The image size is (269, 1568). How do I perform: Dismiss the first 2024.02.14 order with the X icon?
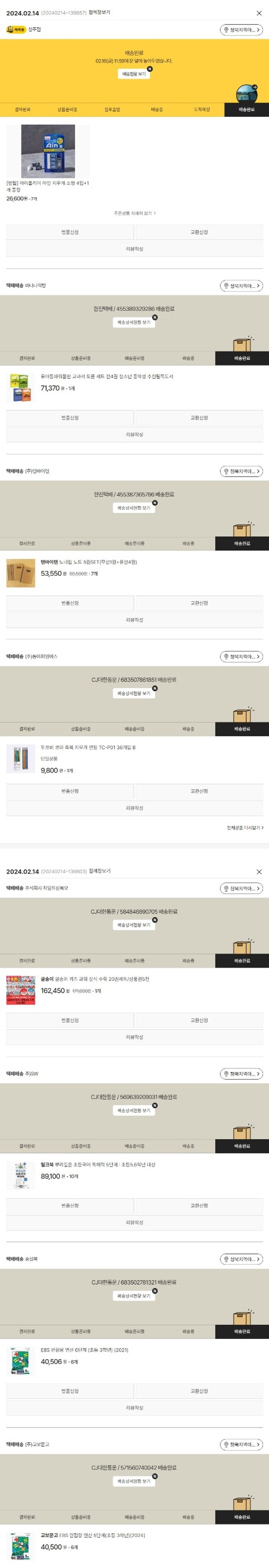pos(259,13)
